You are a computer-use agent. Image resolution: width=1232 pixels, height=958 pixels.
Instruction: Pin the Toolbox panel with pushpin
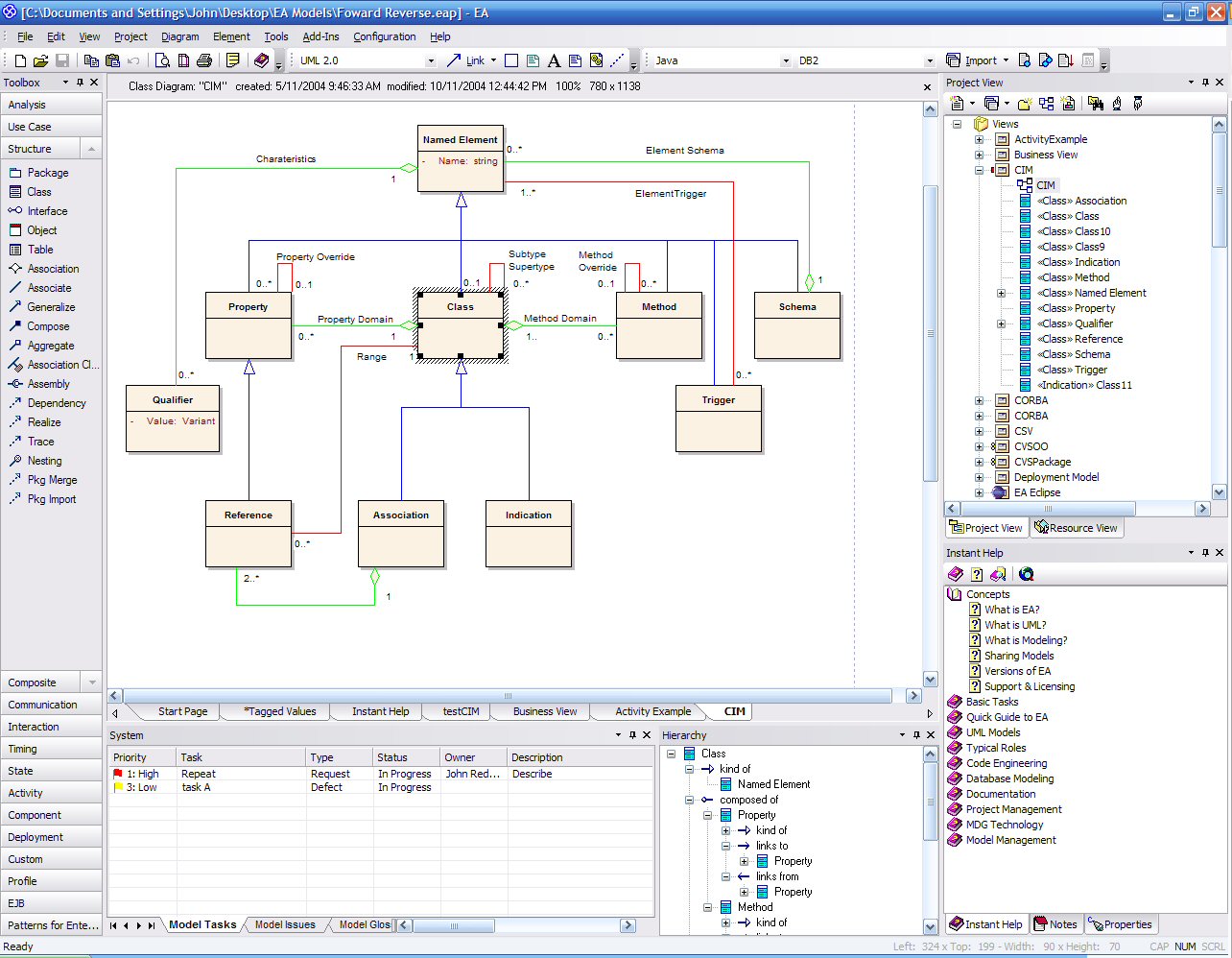pyautogui.click(x=80, y=83)
